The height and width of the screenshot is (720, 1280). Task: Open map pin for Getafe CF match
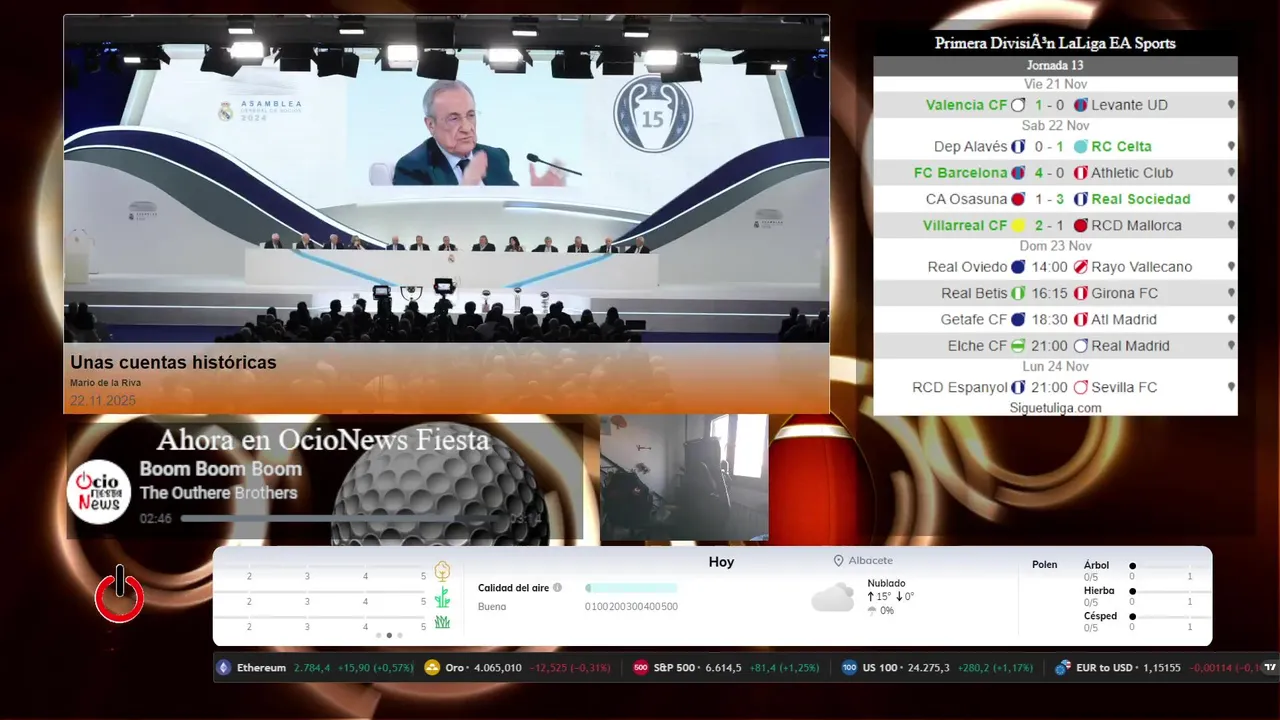(x=1231, y=319)
